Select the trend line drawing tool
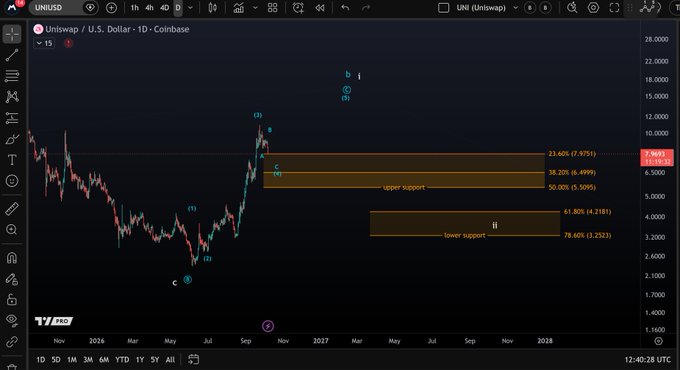The width and height of the screenshot is (680, 370). pos(12,55)
